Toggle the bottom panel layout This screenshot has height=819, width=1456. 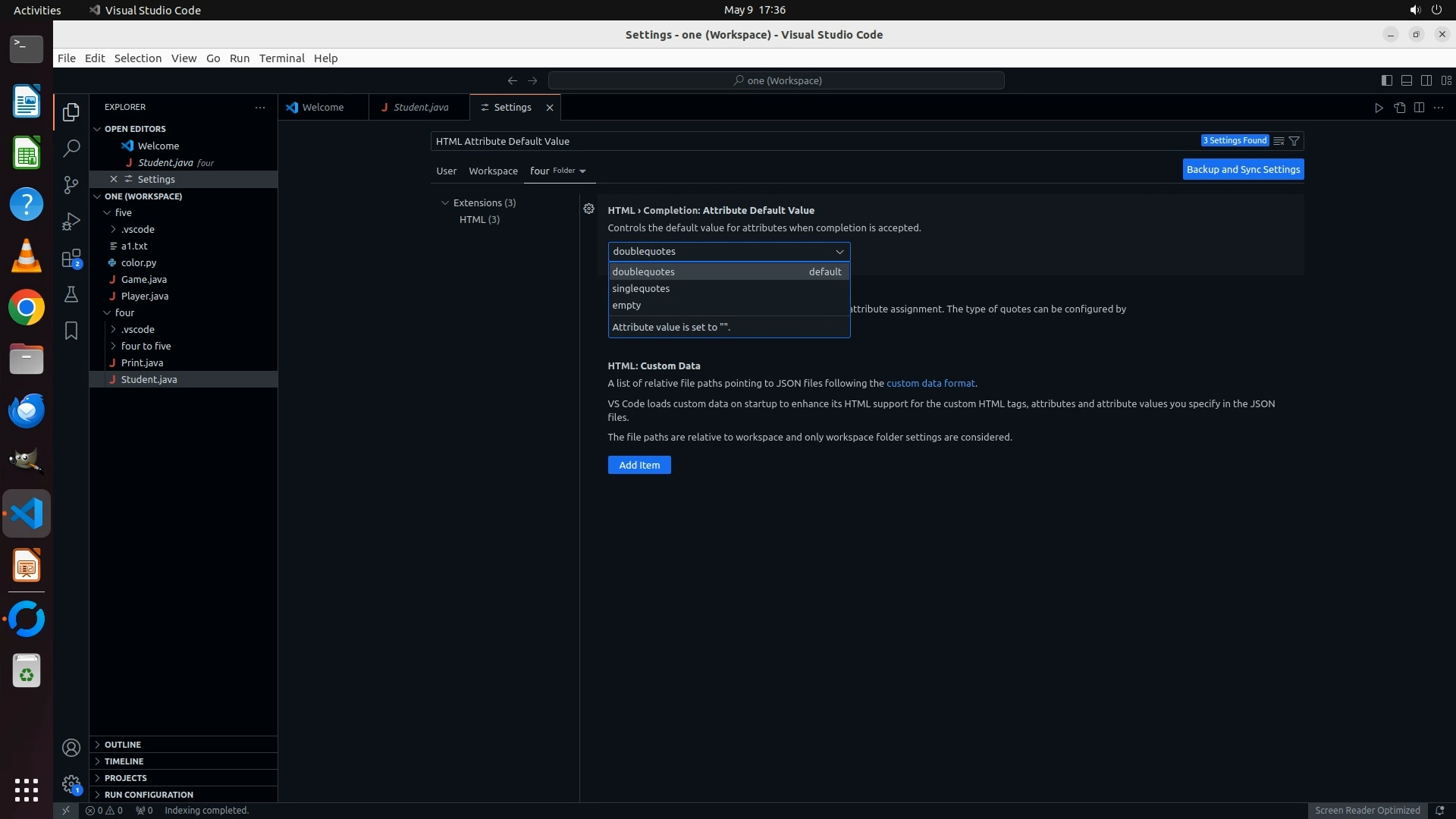click(1406, 80)
